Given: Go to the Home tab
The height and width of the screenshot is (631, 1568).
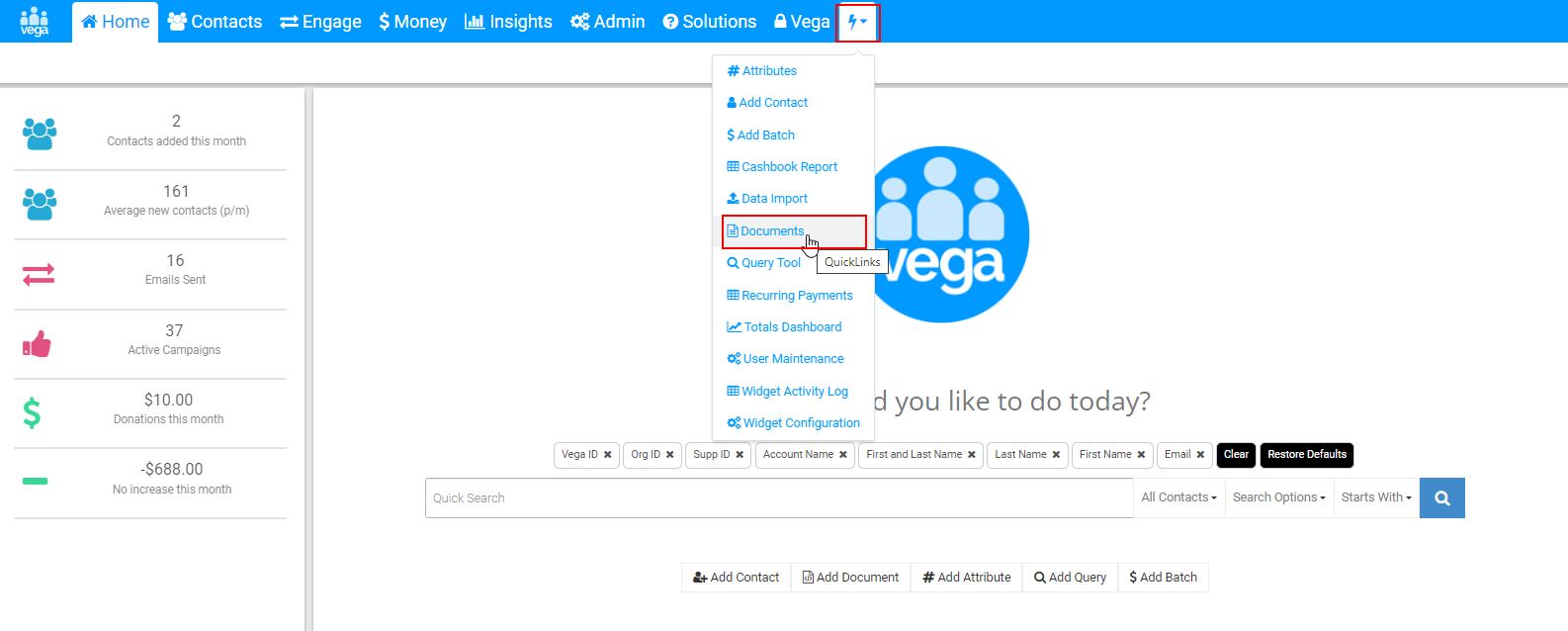Looking at the screenshot, I should click(x=116, y=22).
